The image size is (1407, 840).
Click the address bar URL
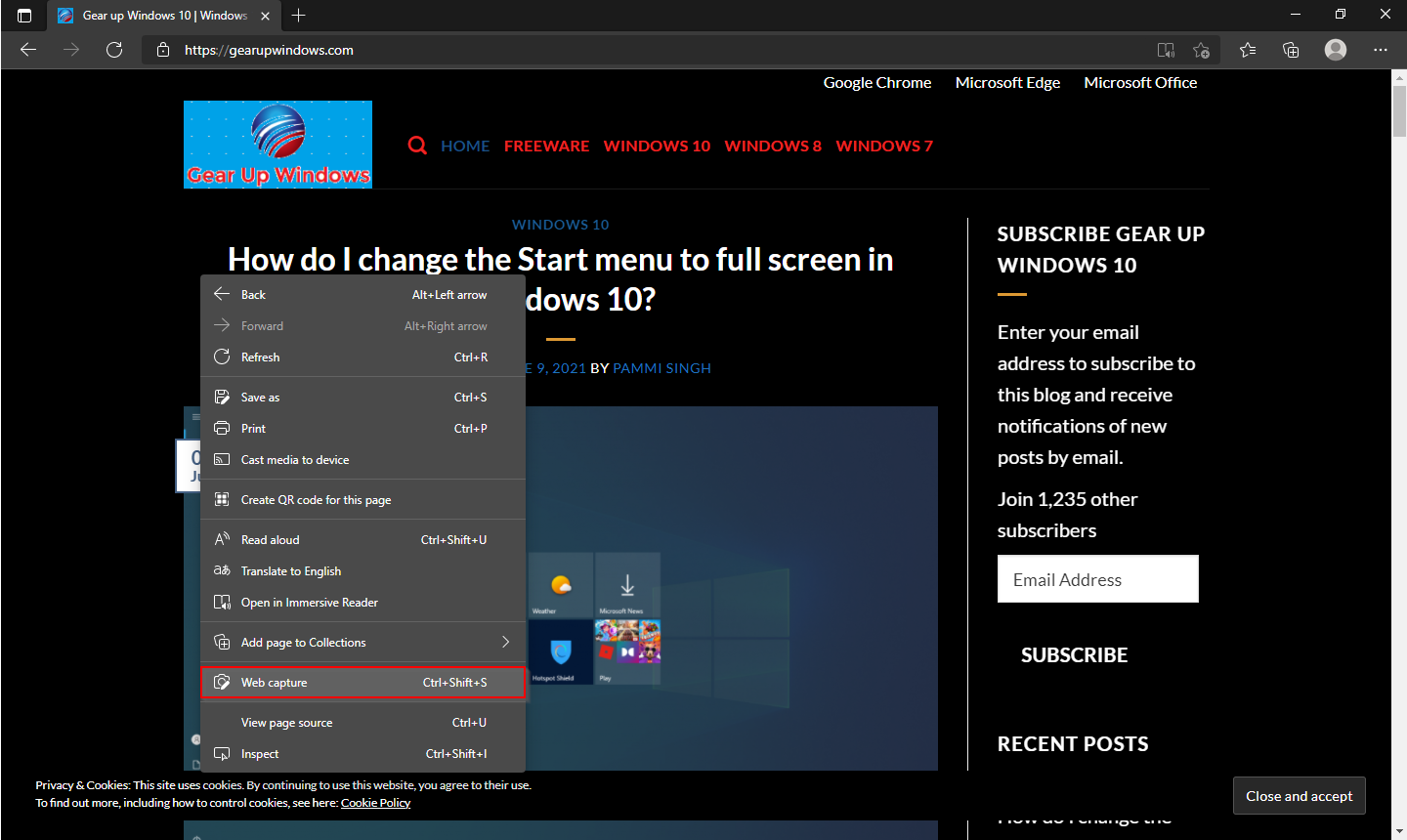[x=269, y=50]
